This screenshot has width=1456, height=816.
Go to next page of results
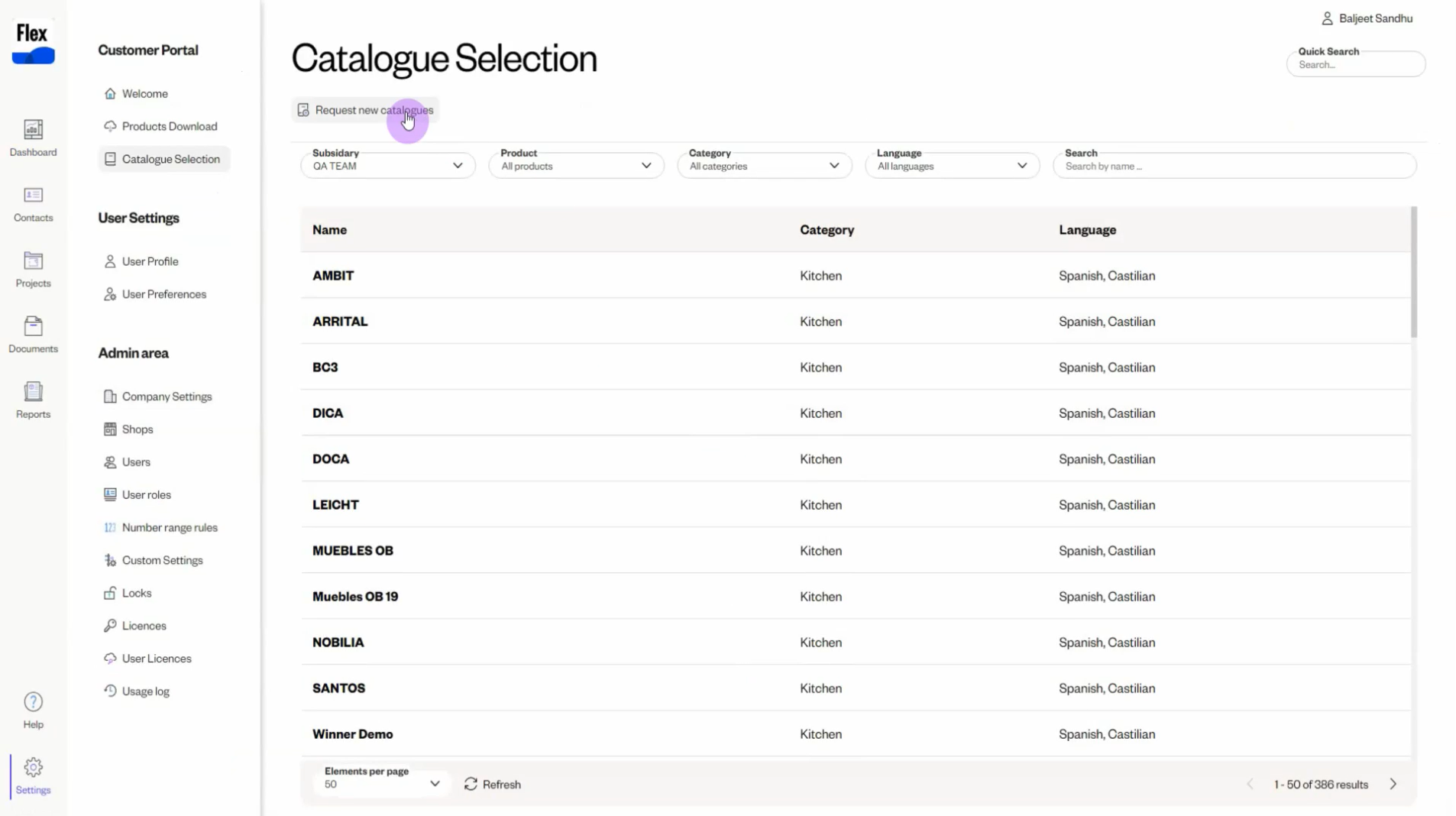[1393, 784]
